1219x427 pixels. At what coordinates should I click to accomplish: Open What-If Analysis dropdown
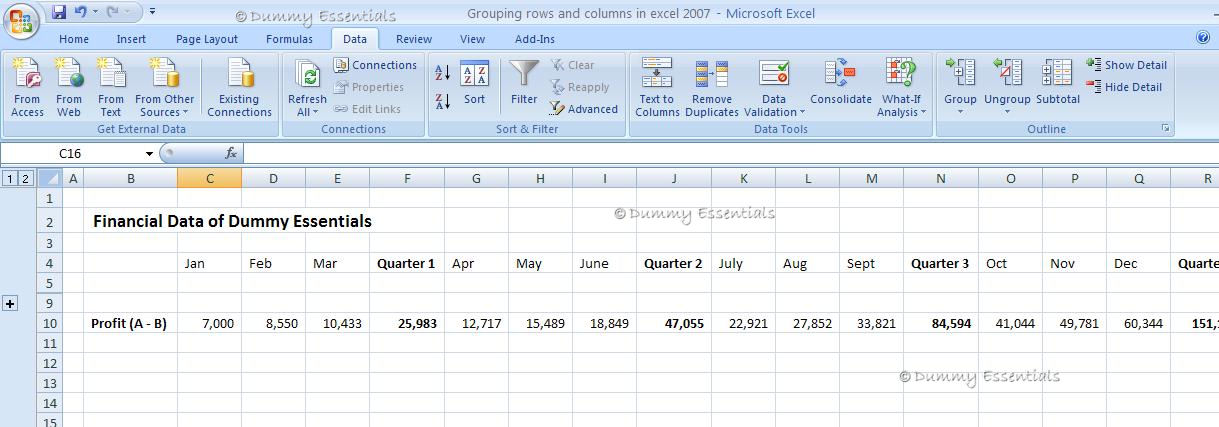coord(901,87)
